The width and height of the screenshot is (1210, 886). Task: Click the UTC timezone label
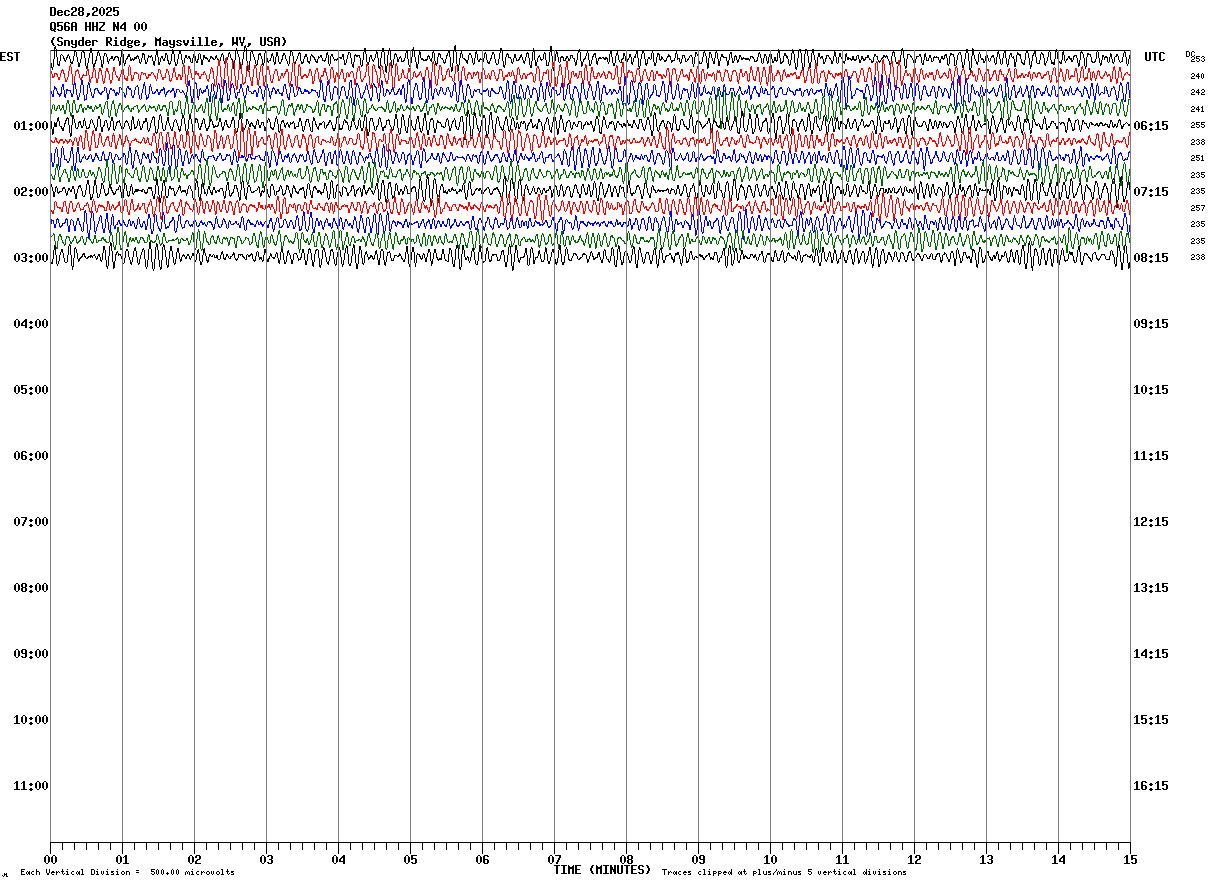tap(1155, 57)
